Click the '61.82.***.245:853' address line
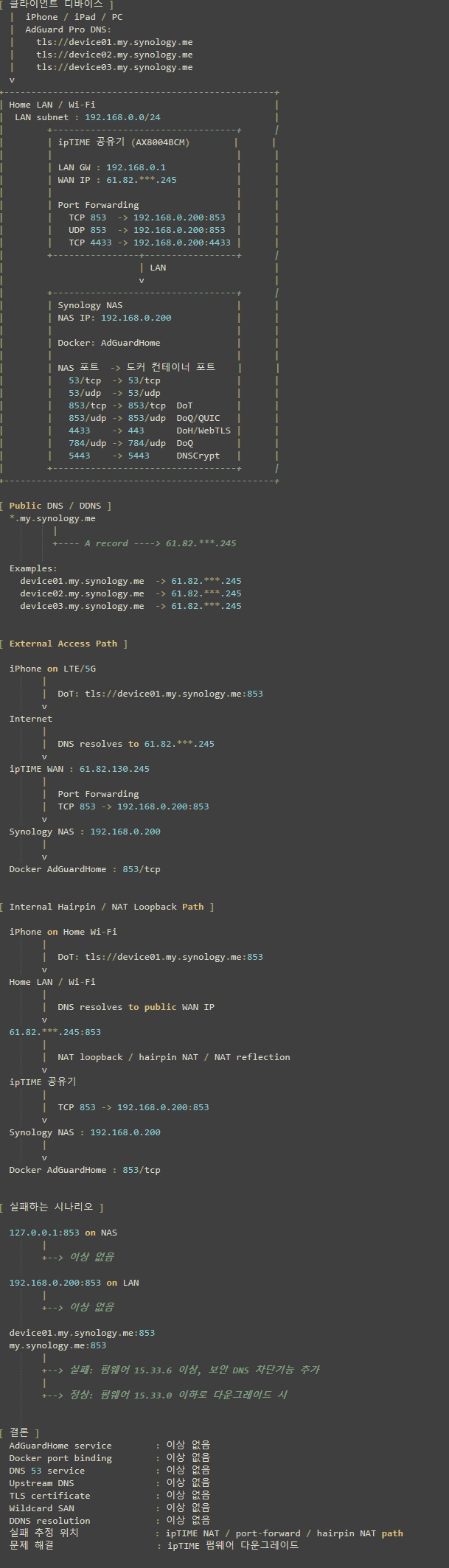 (55, 1032)
